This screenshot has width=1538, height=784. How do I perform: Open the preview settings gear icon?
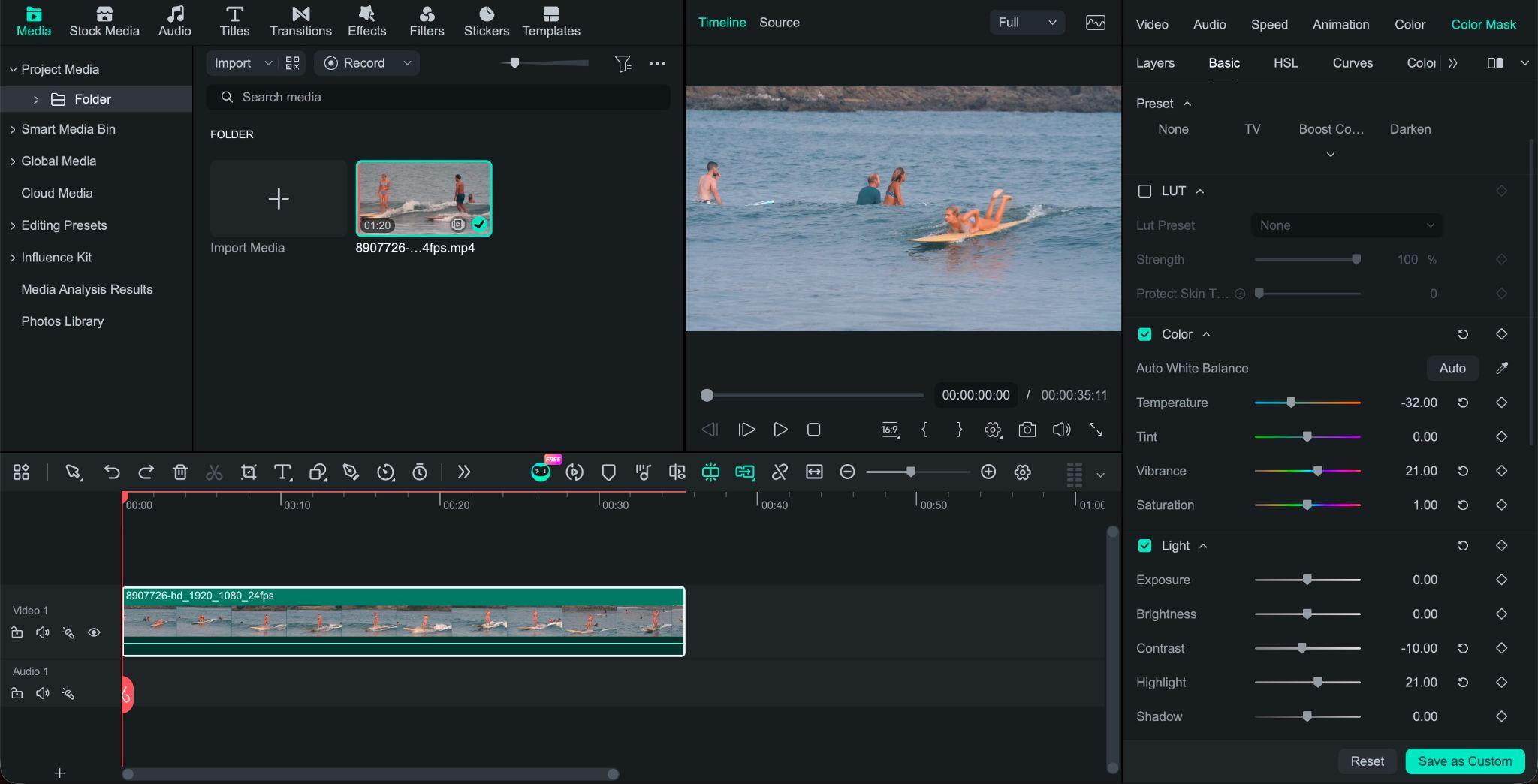[993, 430]
